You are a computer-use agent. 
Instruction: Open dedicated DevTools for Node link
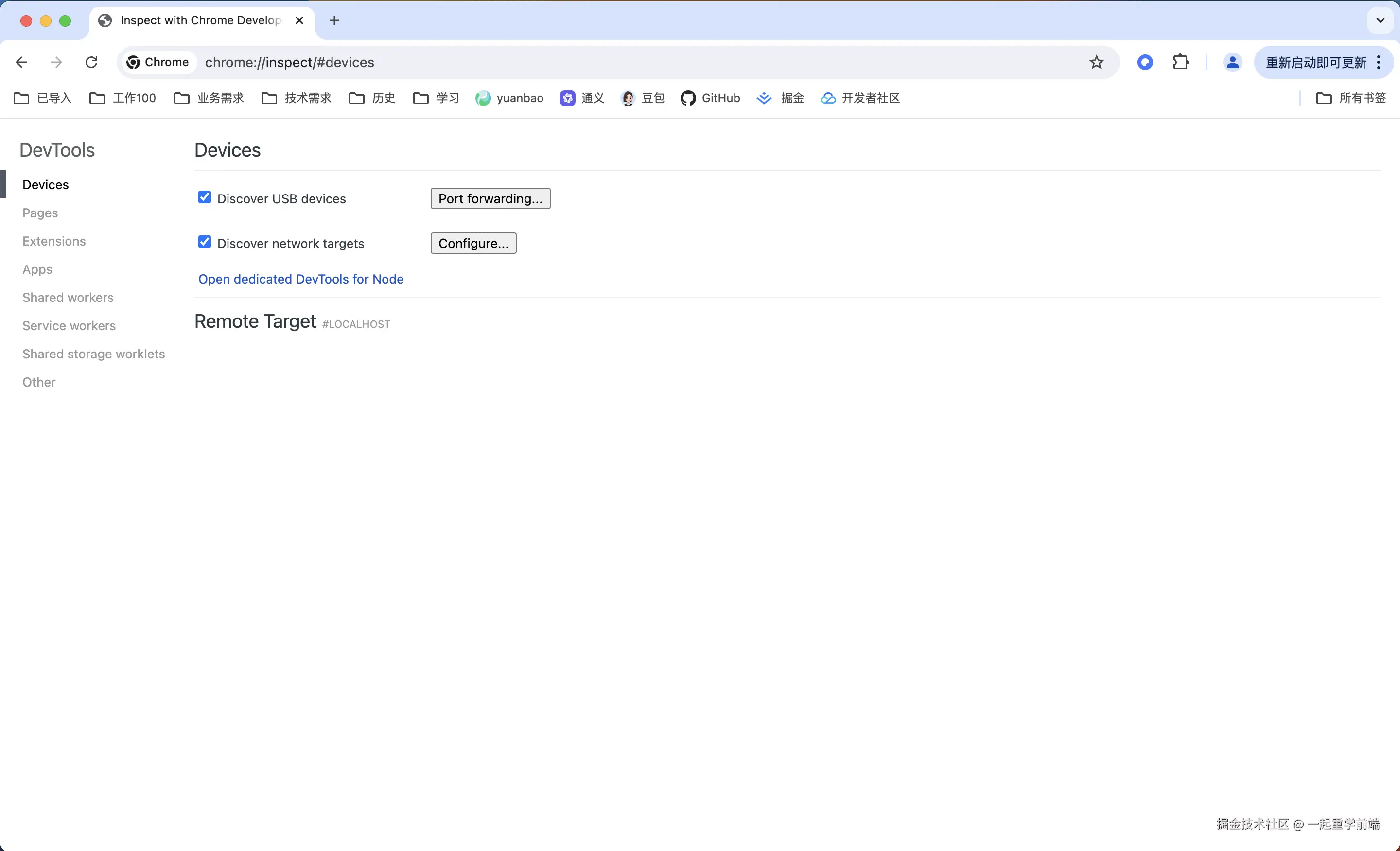(300, 279)
